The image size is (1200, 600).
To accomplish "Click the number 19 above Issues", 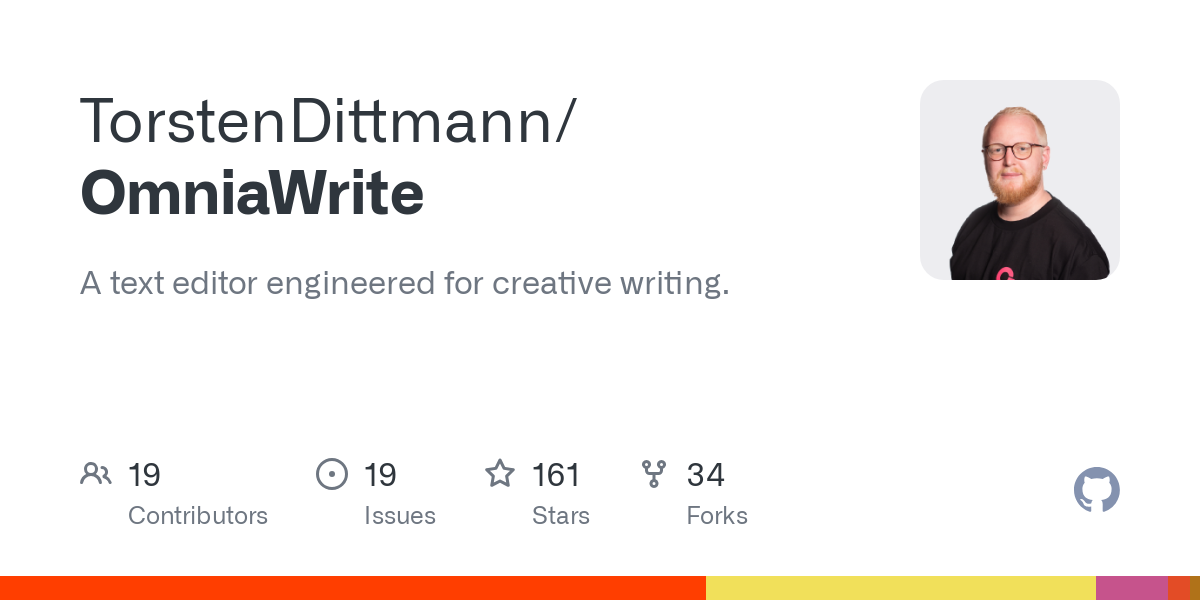I will tap(380, 474).
